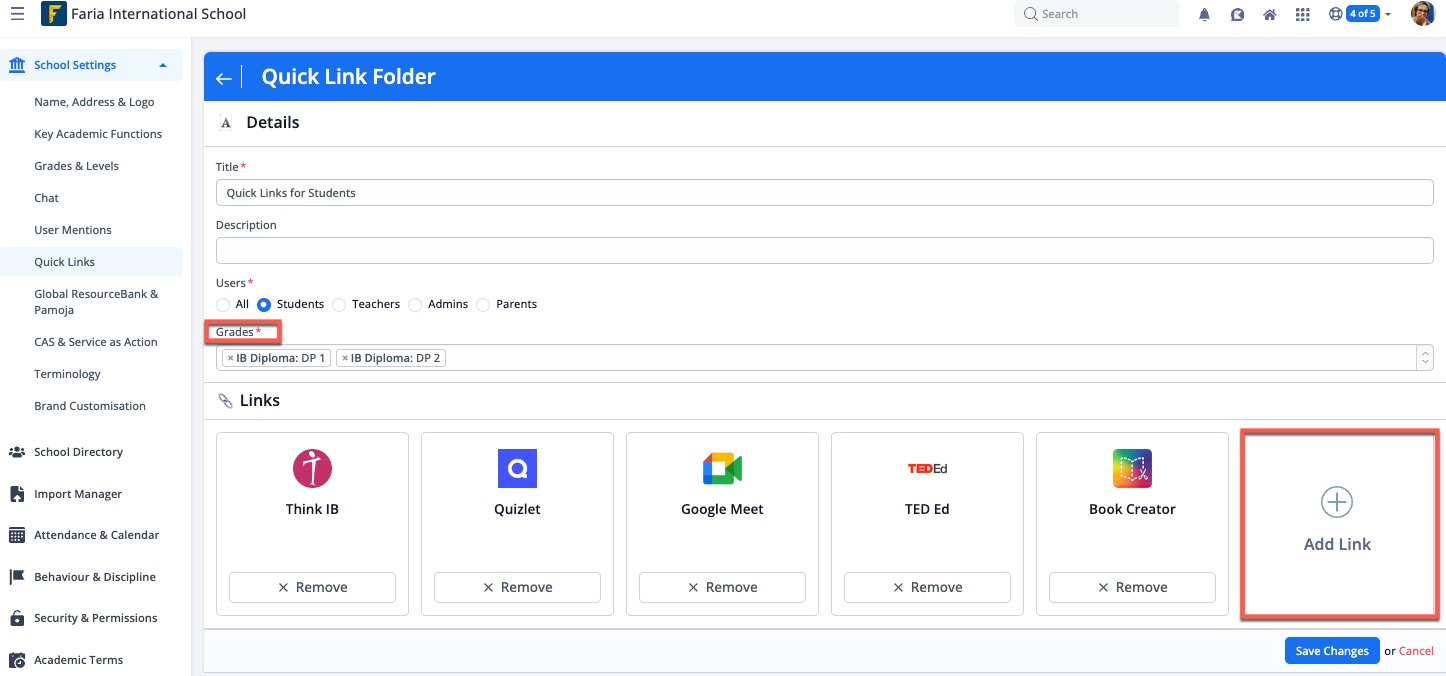Open User Mentions settings
Screen dimensions: 1446x676
(73, 230)
